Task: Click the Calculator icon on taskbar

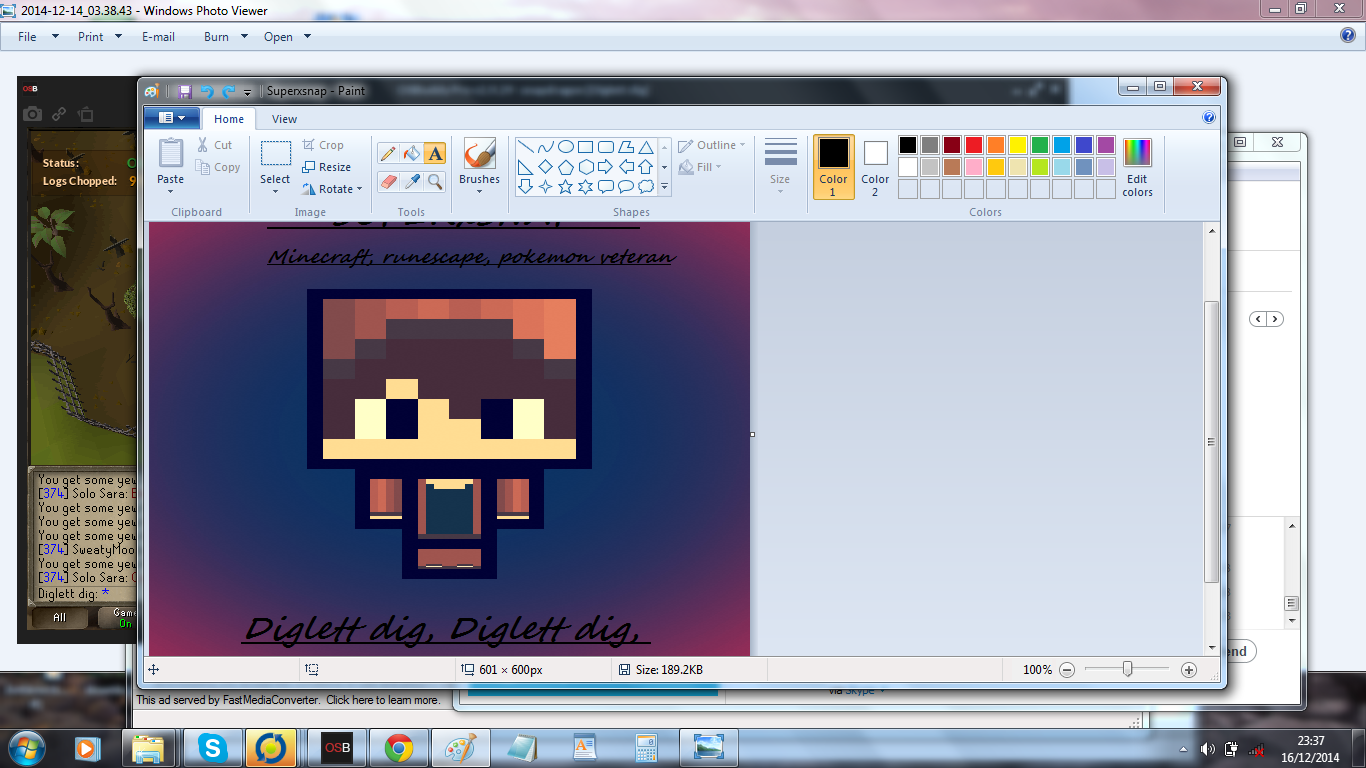Action: [646, 748]
